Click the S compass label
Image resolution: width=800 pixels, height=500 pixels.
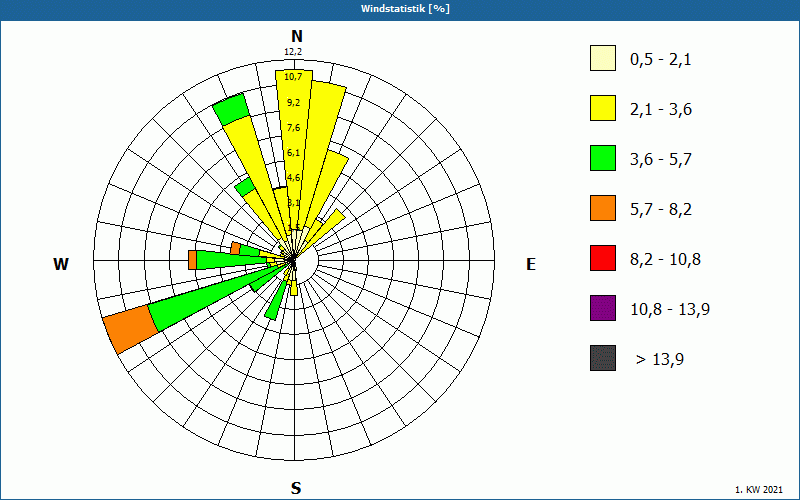pos(296,488)
